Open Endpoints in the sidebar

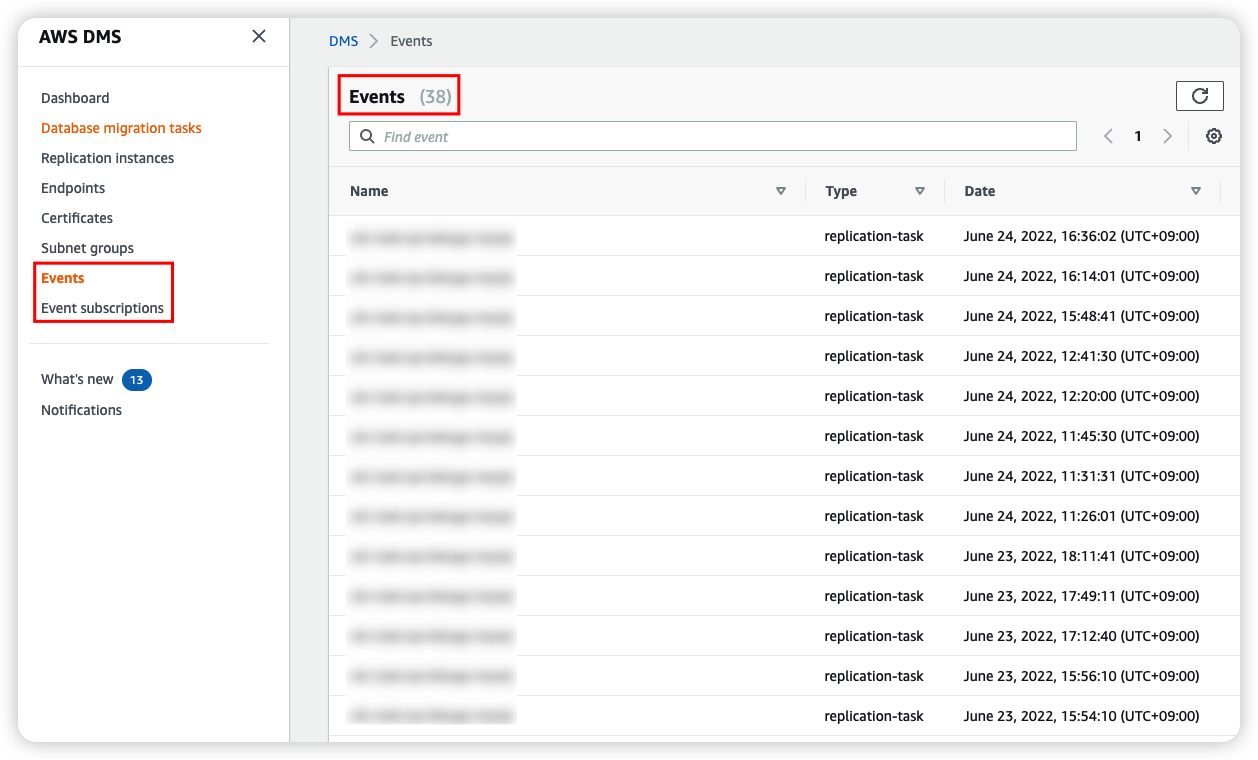pyautogui.click(x=73, y=188)
